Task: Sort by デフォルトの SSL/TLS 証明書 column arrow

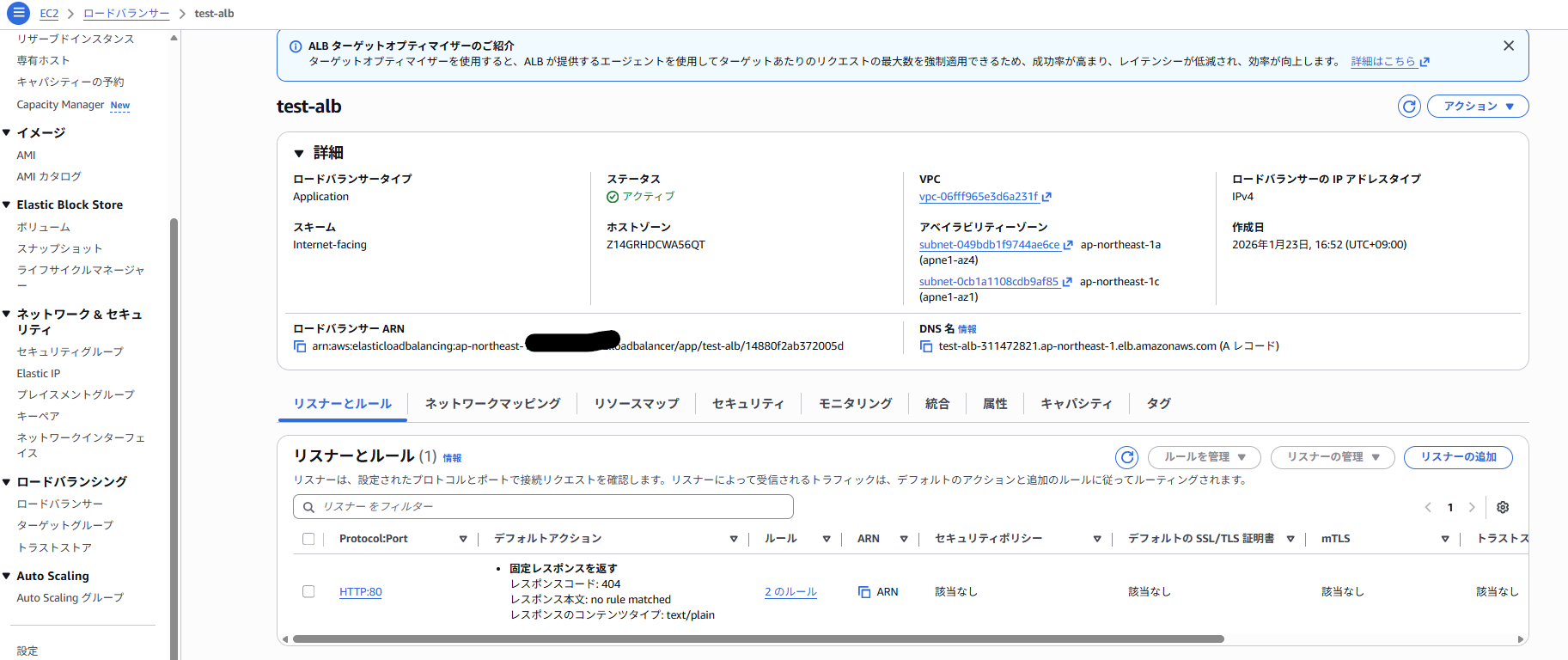Action: [x=1290, y=540]
